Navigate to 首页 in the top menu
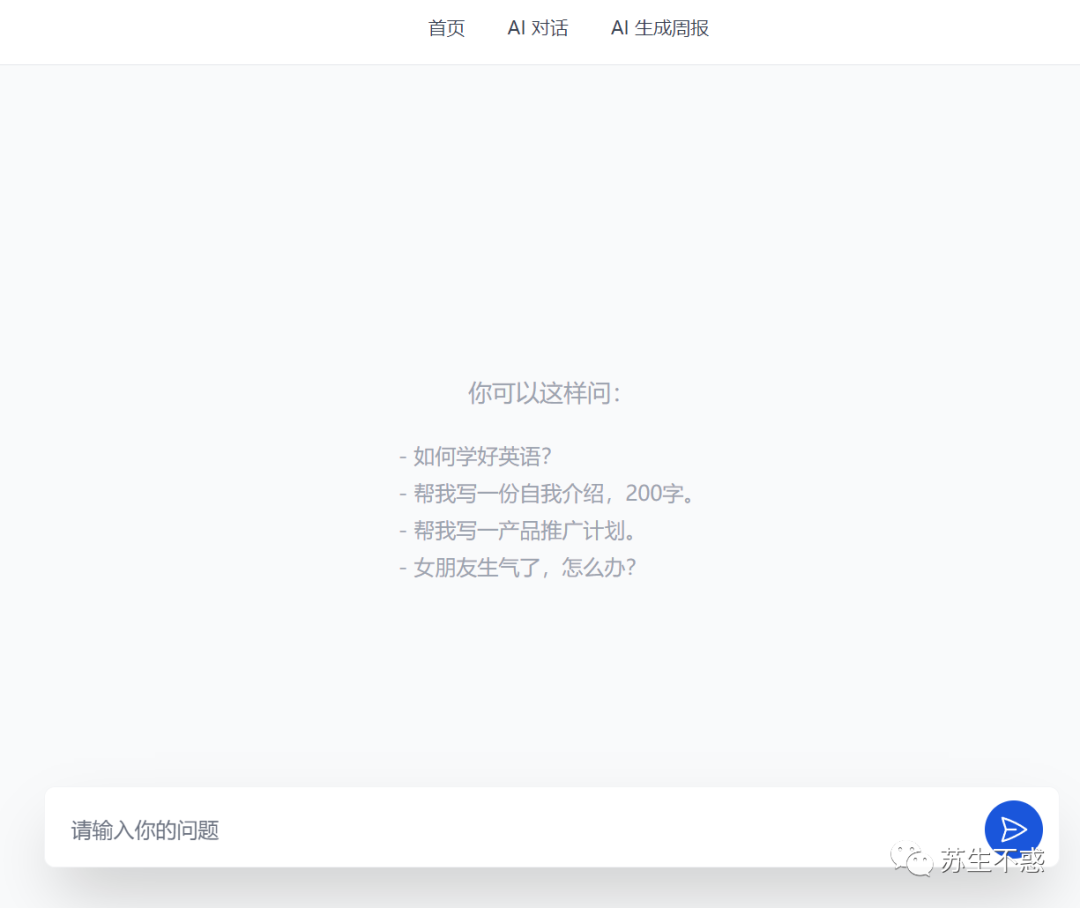Image resolution: width=1080 pixels, height=908 pixels. point(446,28)
